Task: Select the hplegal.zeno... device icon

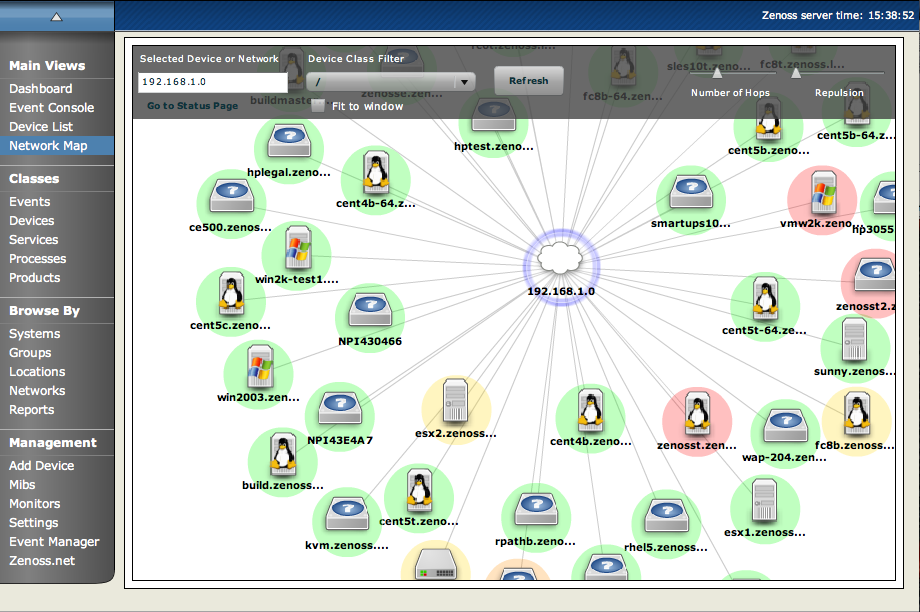Action: pos(289,141)
